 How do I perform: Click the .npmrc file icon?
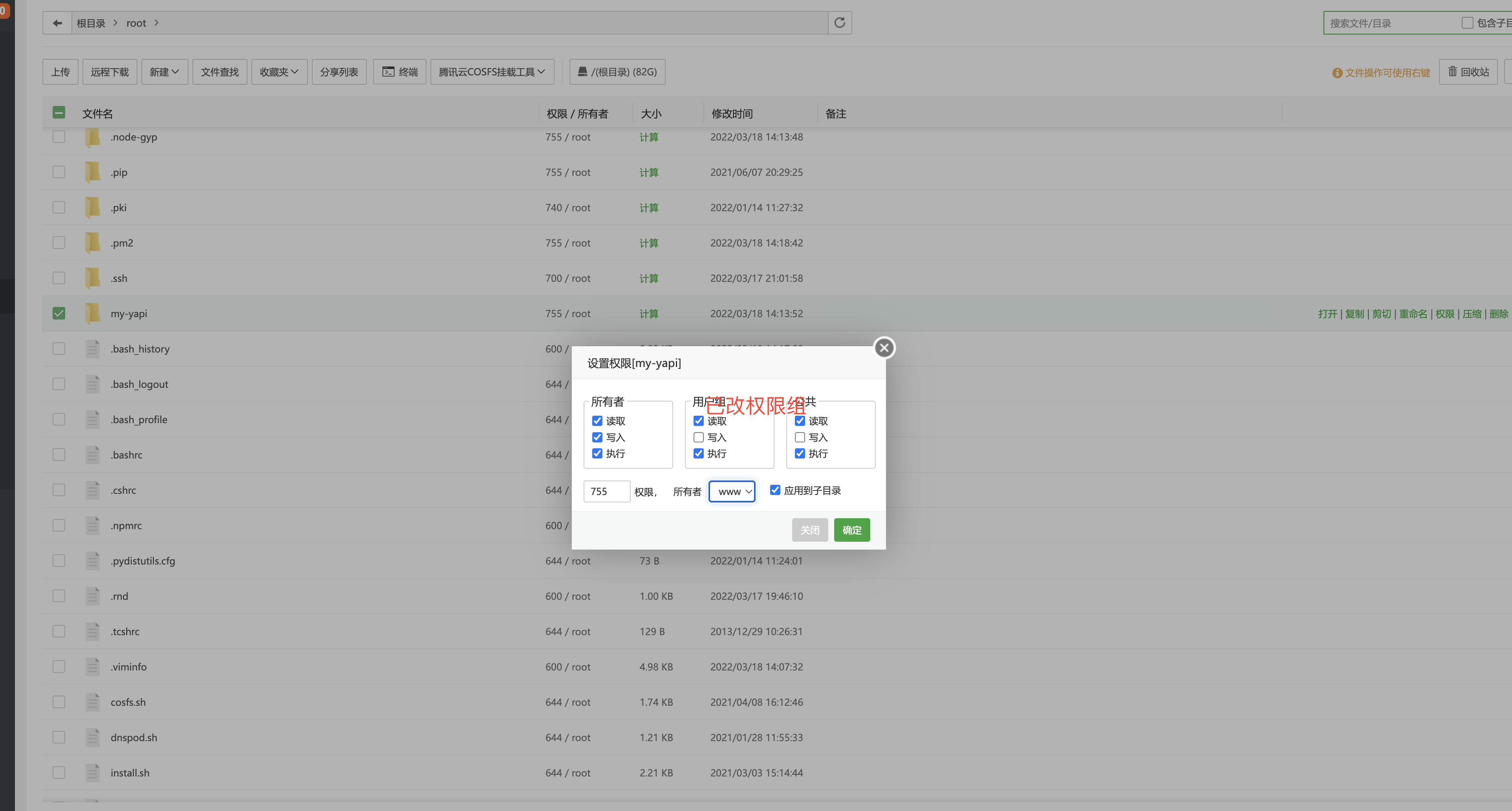click(x=92, y=525)
